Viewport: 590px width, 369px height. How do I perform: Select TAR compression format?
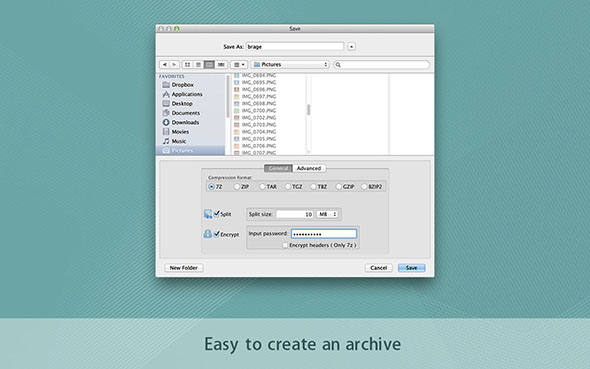click(x=262, y=187)
